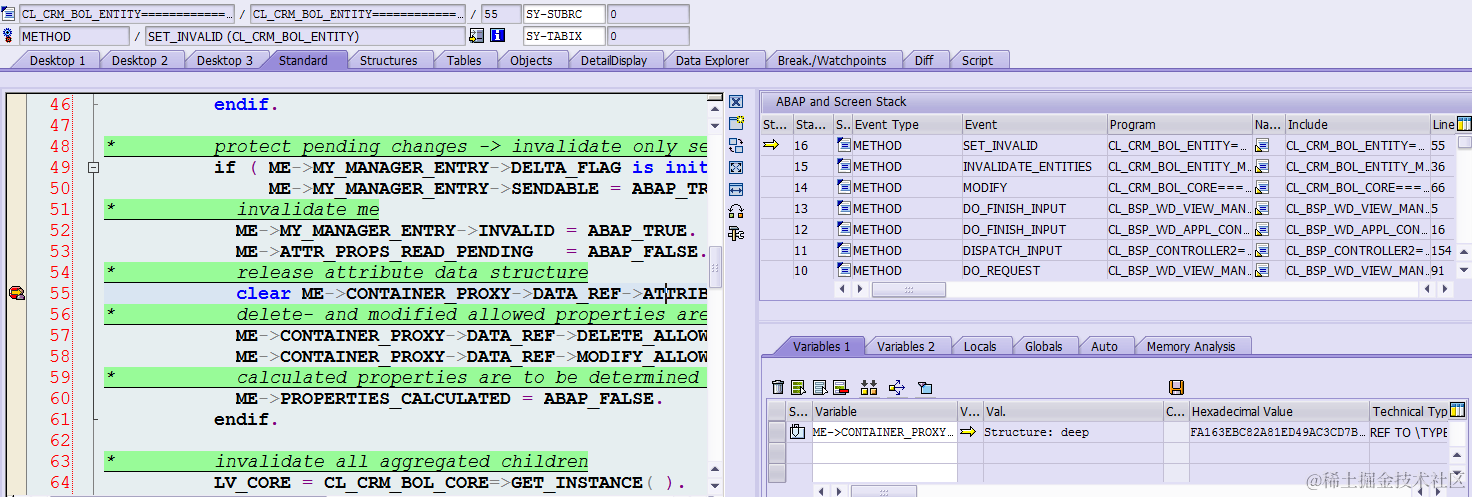Collapse the if block at line 49
Image resolution: width=1472 pixels, height=497 pixels.
point(94,168)
